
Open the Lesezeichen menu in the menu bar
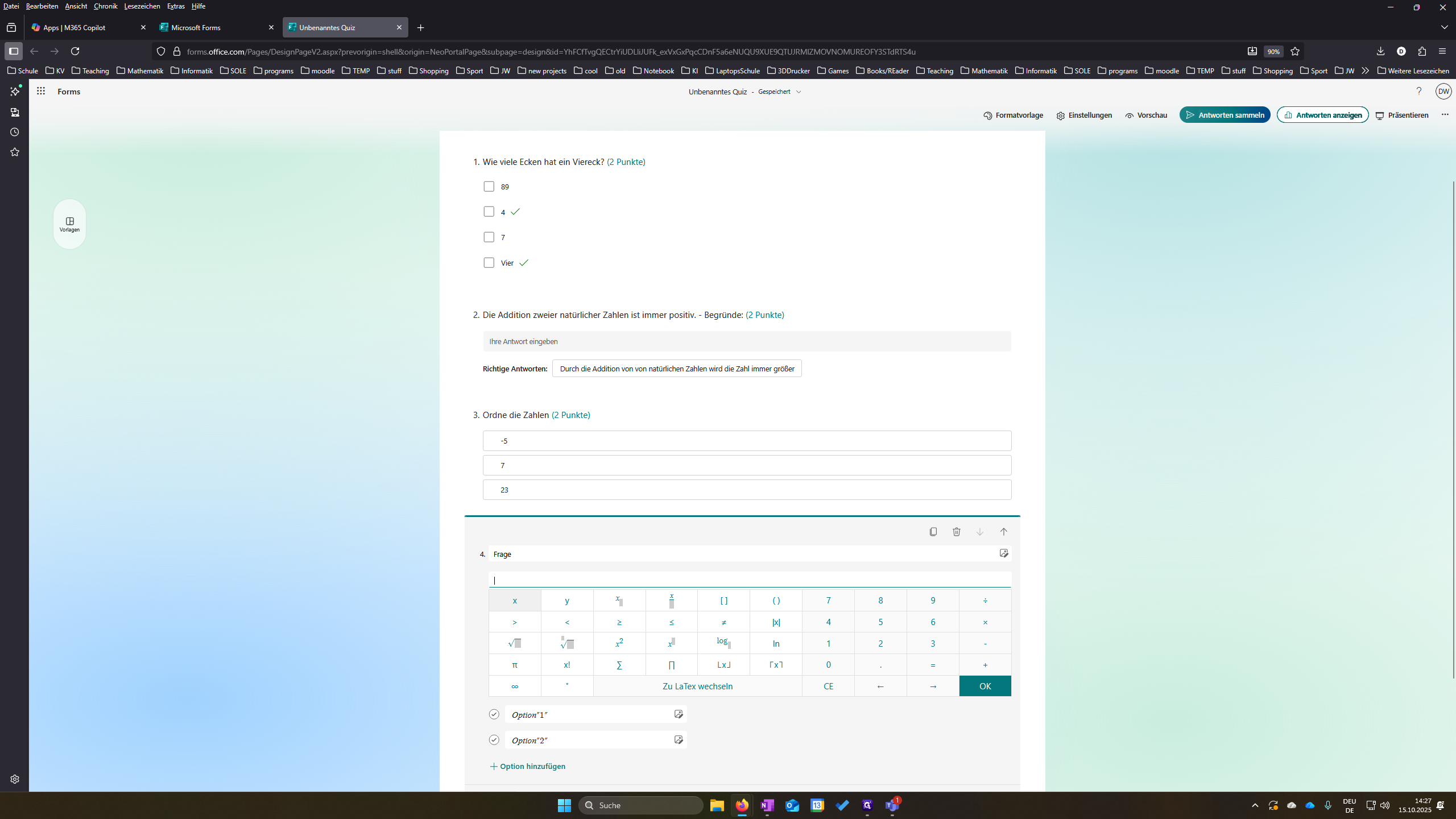click(x=142, y=6)
